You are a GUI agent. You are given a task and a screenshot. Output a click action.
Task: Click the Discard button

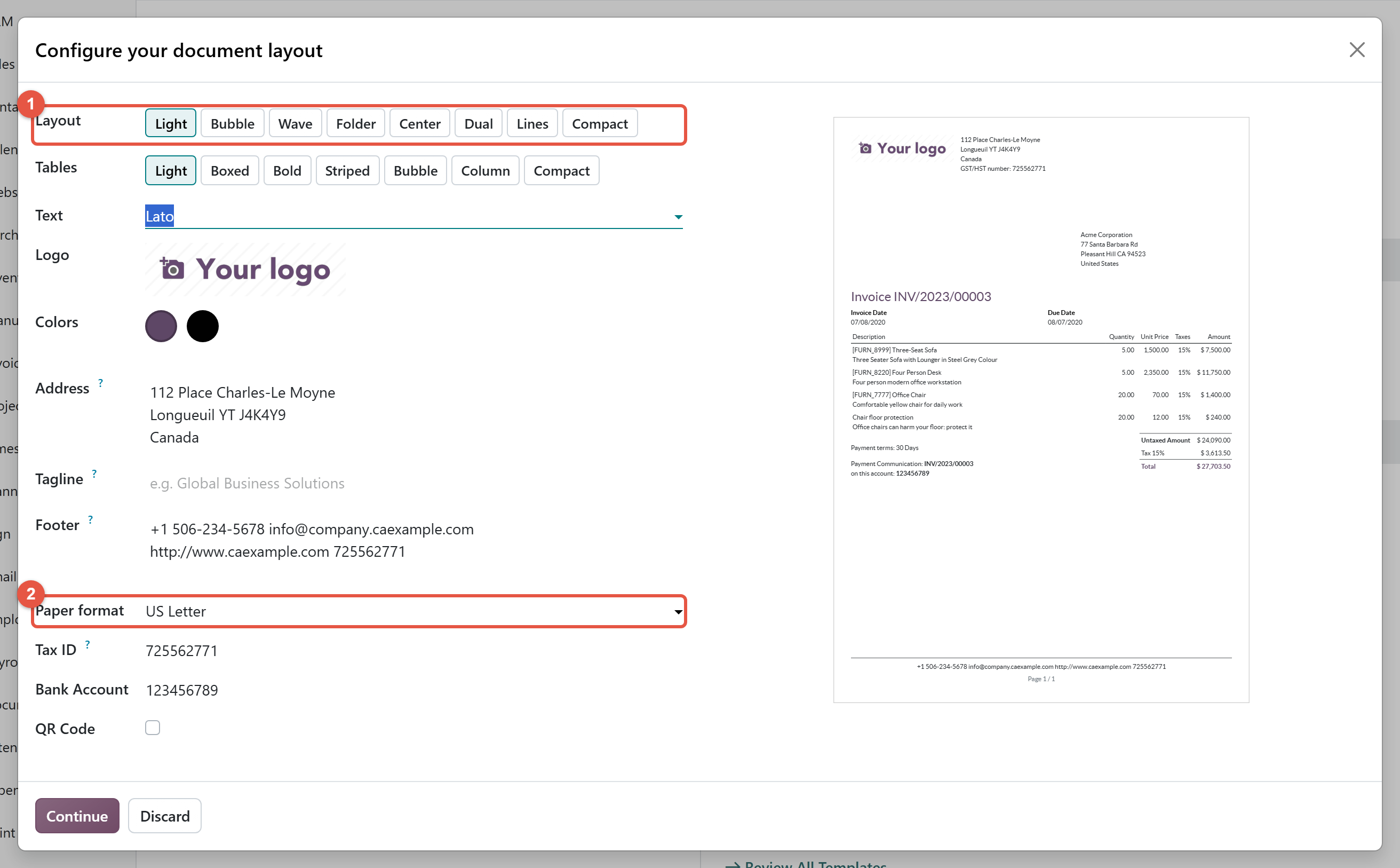coord(165,816)
